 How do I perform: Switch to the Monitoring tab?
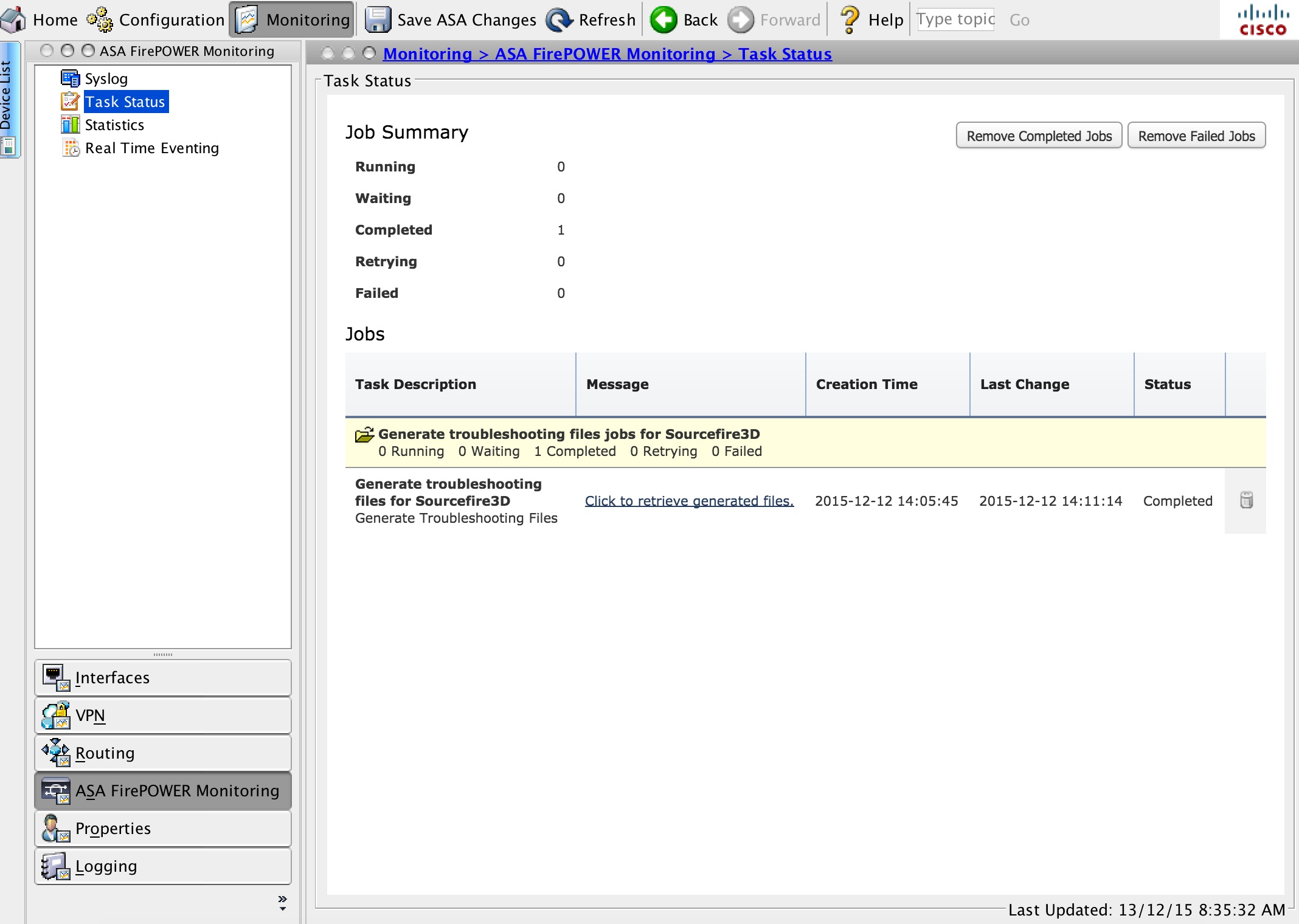[293, 20]
